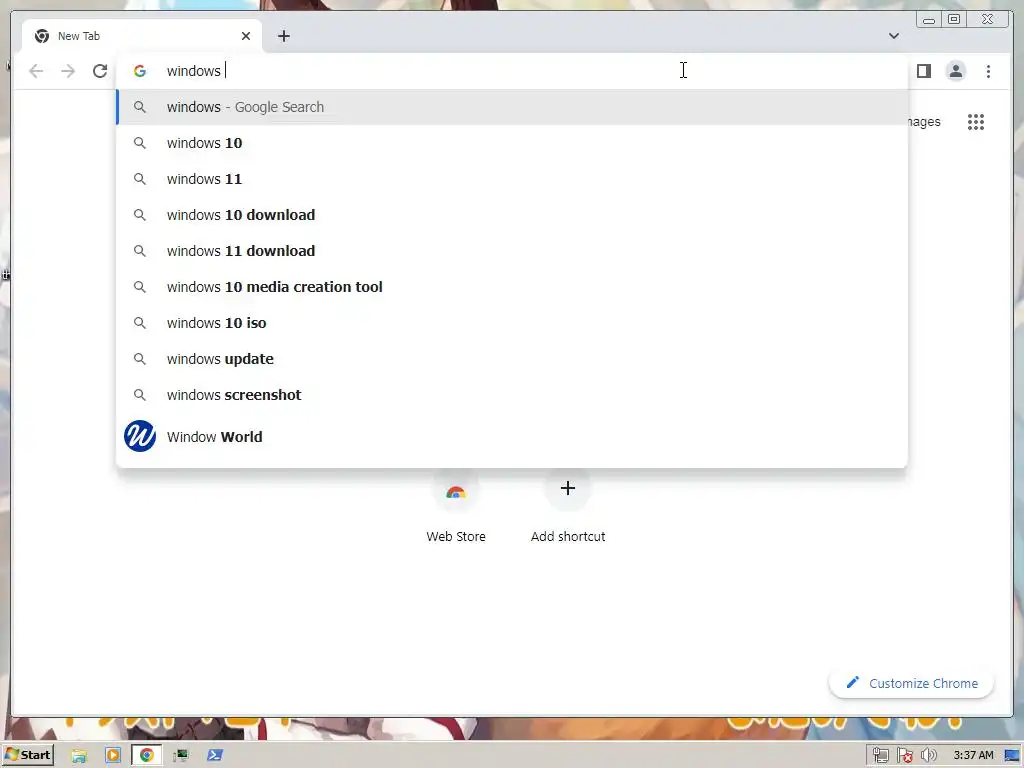
Task: Close the New Tab tab
Action: click(x=246, y=36)
